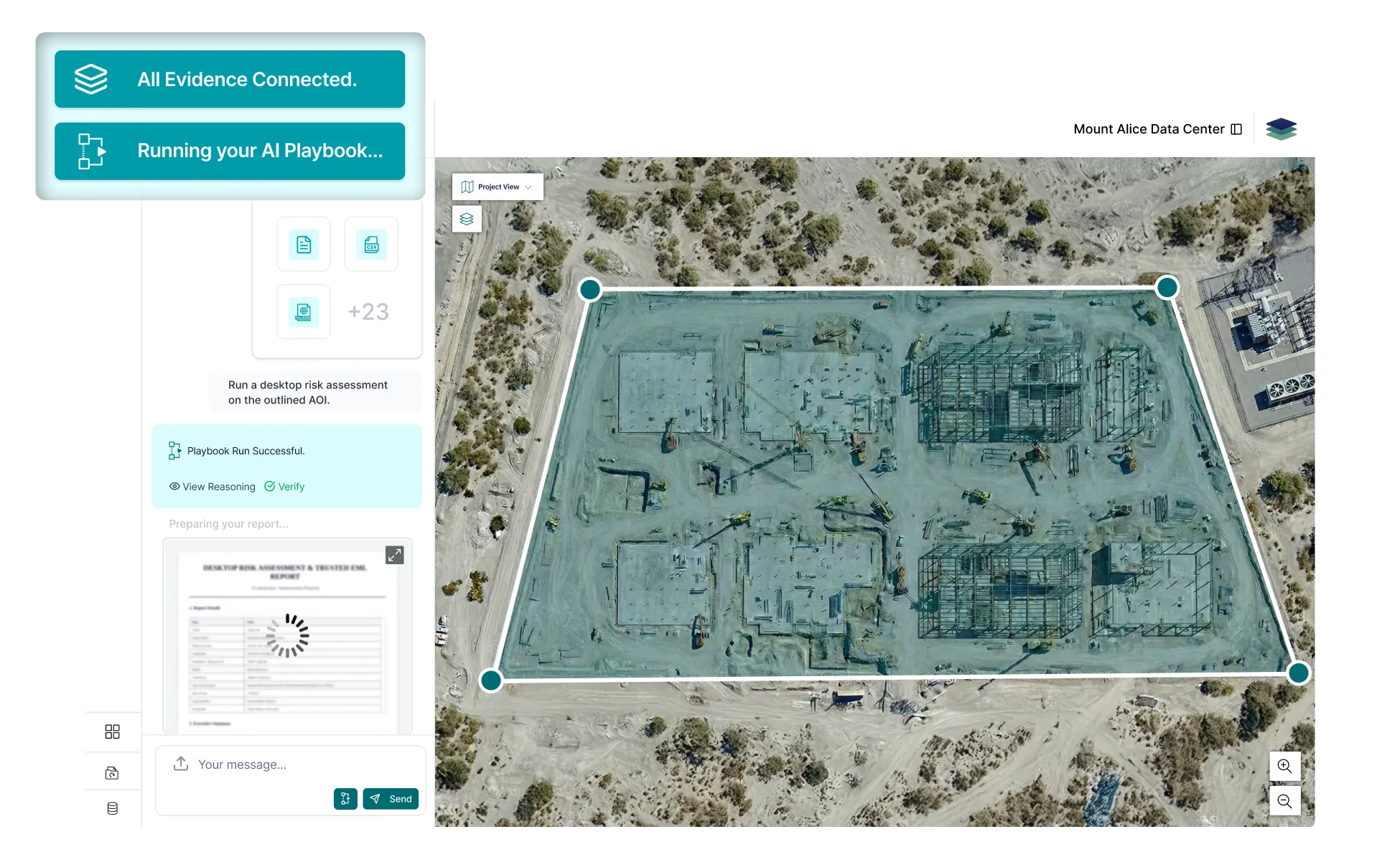Click the Send button
The image size is (1400, 842).
coord(391,798)
